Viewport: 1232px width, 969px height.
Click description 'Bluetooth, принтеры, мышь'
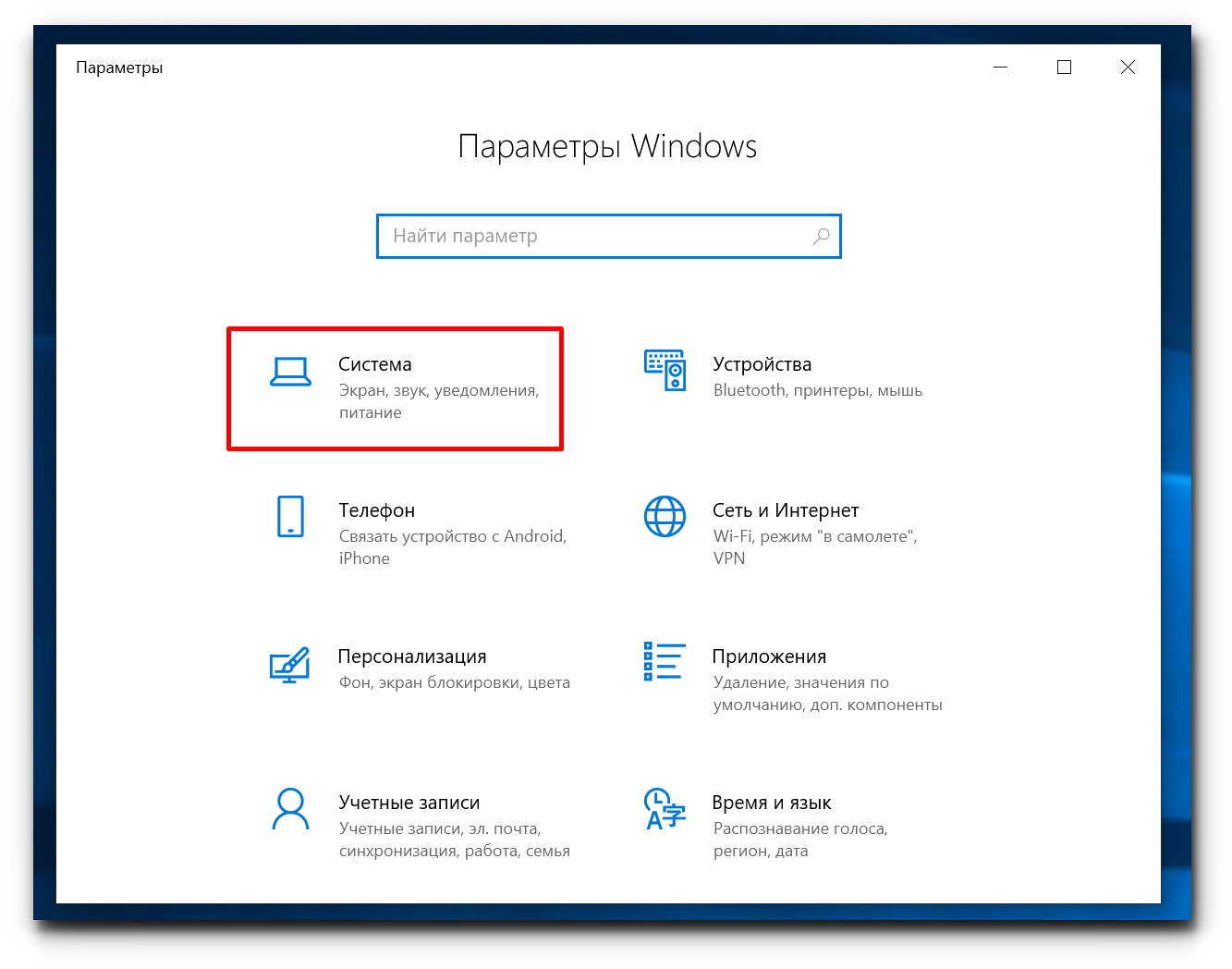click(818, 390)
